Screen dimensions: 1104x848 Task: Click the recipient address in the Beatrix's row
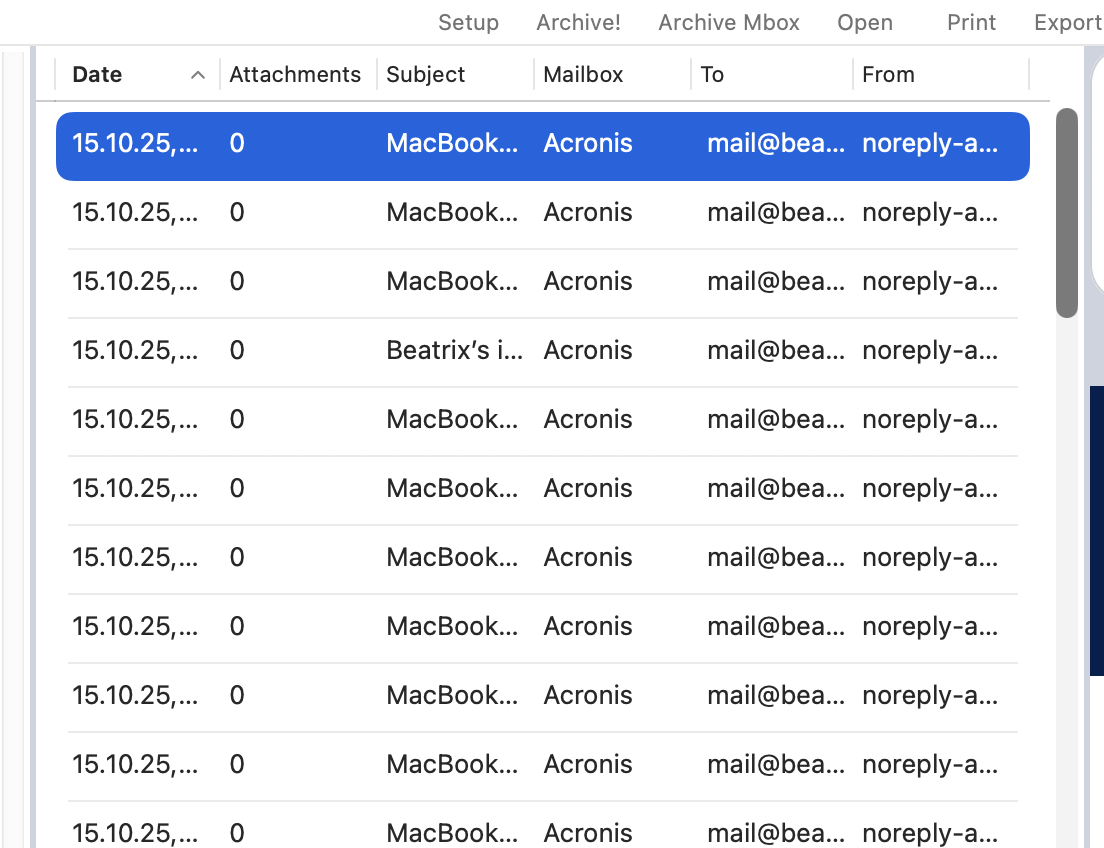tap(775, 351)
